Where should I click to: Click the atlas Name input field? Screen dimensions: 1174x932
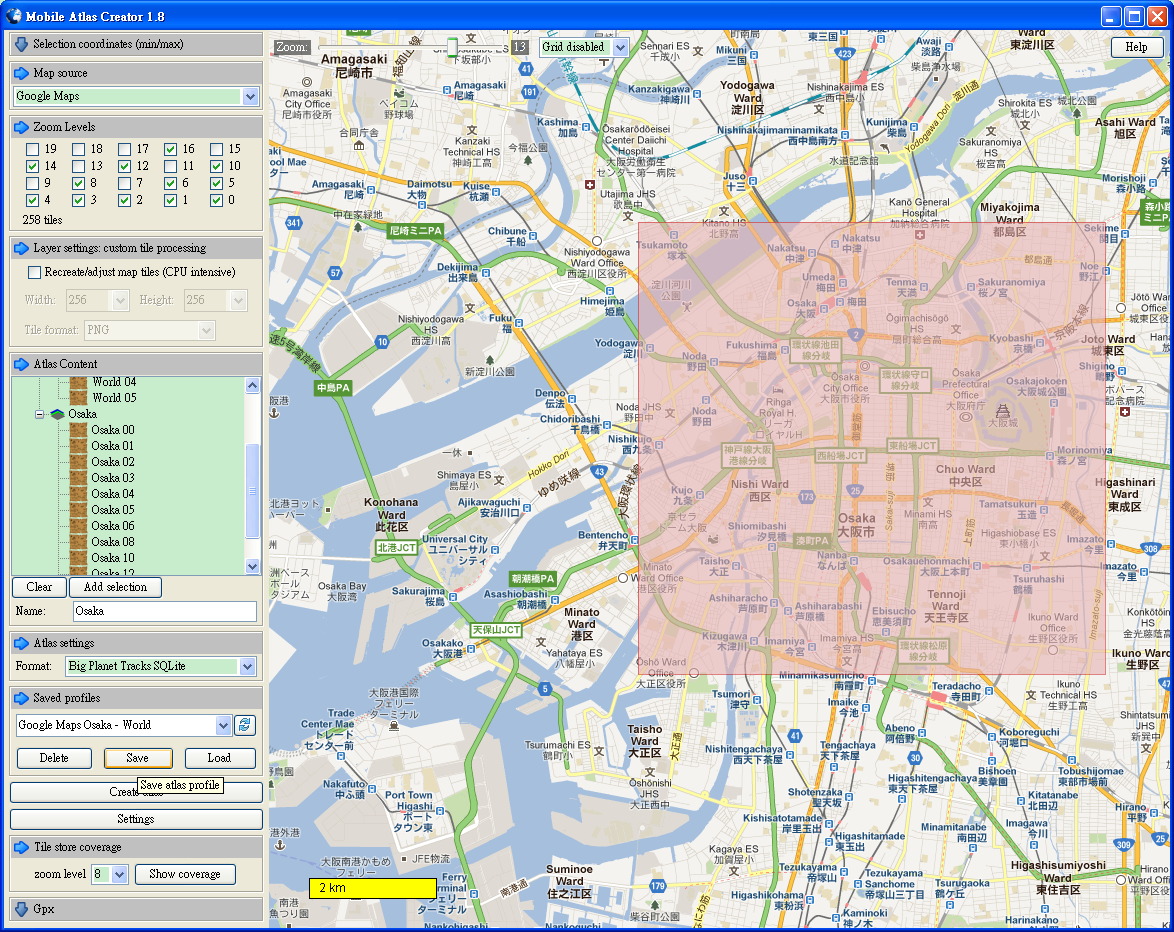(x=165, y=612)
